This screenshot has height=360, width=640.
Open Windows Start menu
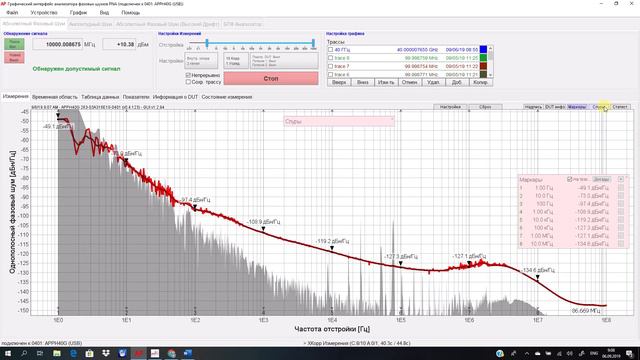[8, 353]
